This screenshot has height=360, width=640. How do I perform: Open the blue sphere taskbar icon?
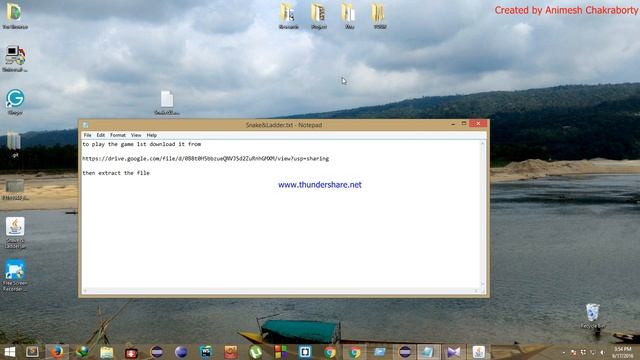(181, 352)
